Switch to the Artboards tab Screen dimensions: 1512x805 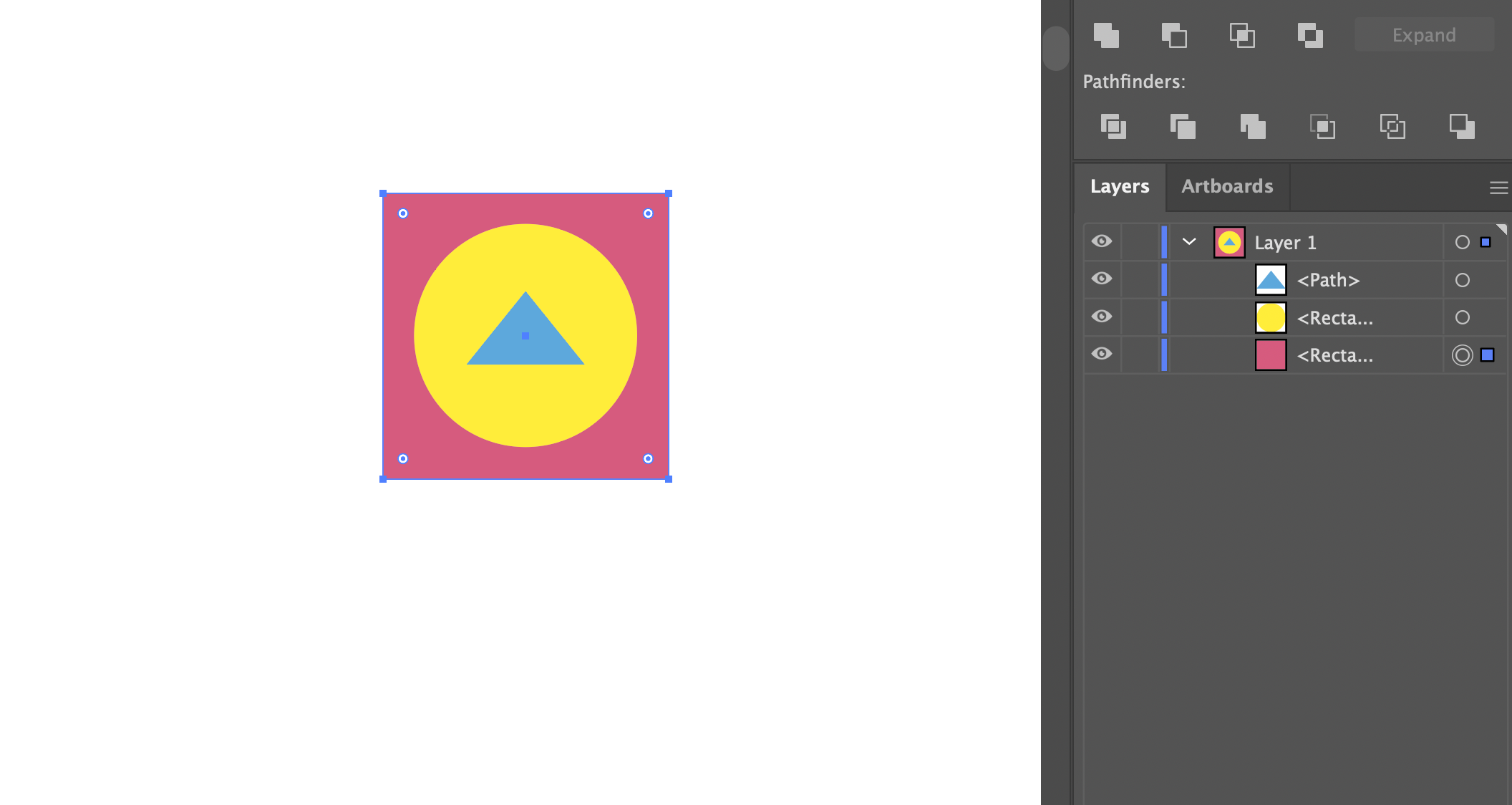coord(1227,186)
